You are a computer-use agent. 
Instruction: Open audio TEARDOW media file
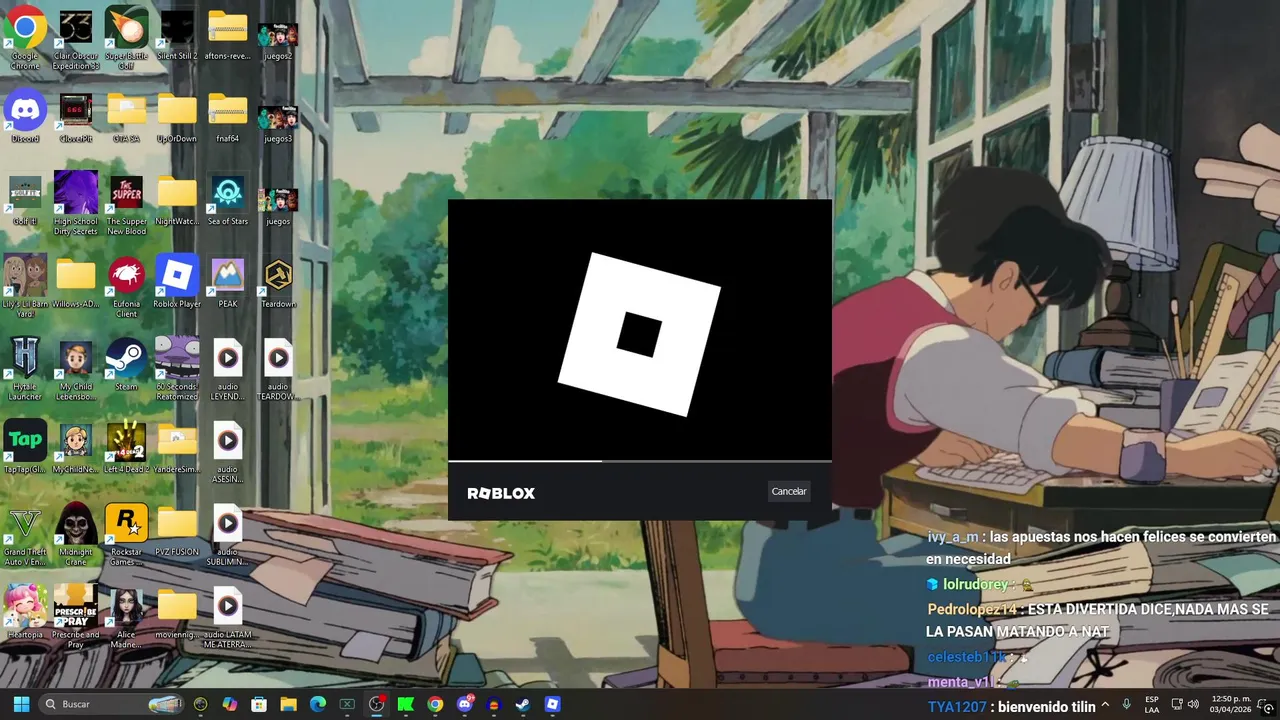tap(278, 369)
